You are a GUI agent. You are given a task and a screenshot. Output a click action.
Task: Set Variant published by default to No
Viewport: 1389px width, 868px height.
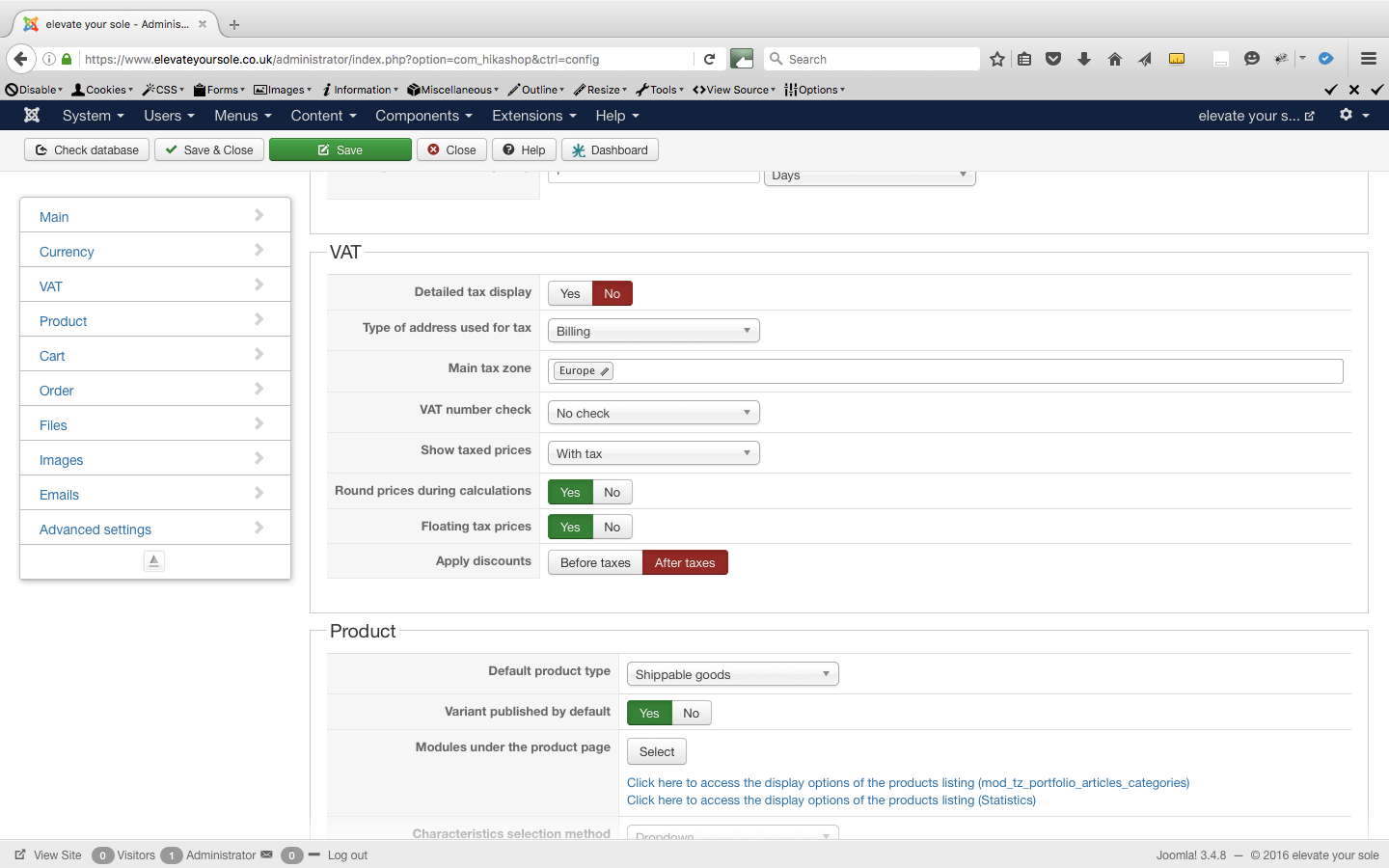[x=692, y=713]
